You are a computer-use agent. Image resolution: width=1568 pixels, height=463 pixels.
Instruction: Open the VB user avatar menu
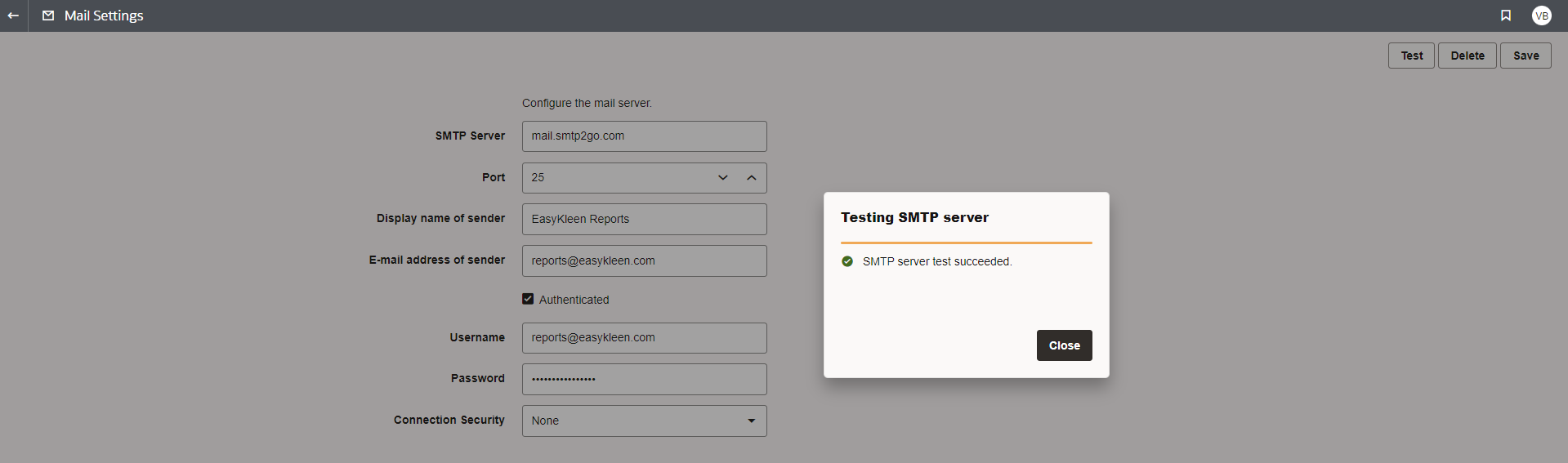pos(1542,16)
